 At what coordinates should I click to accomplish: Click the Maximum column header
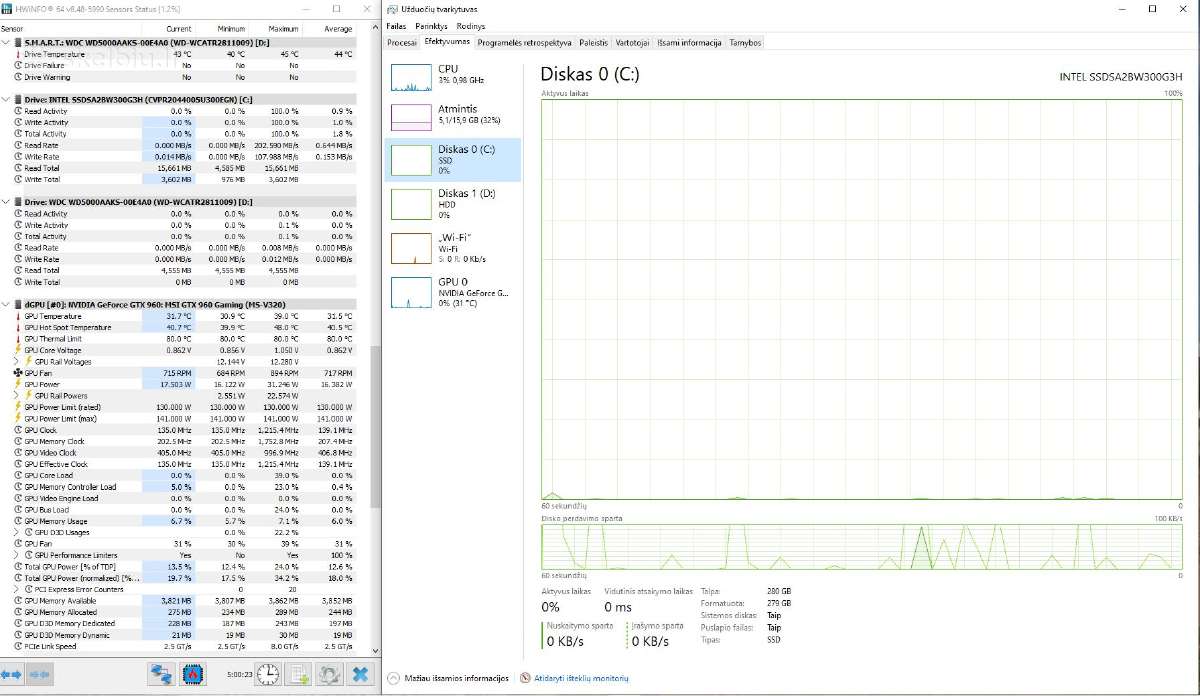click(x=284, y=29)
